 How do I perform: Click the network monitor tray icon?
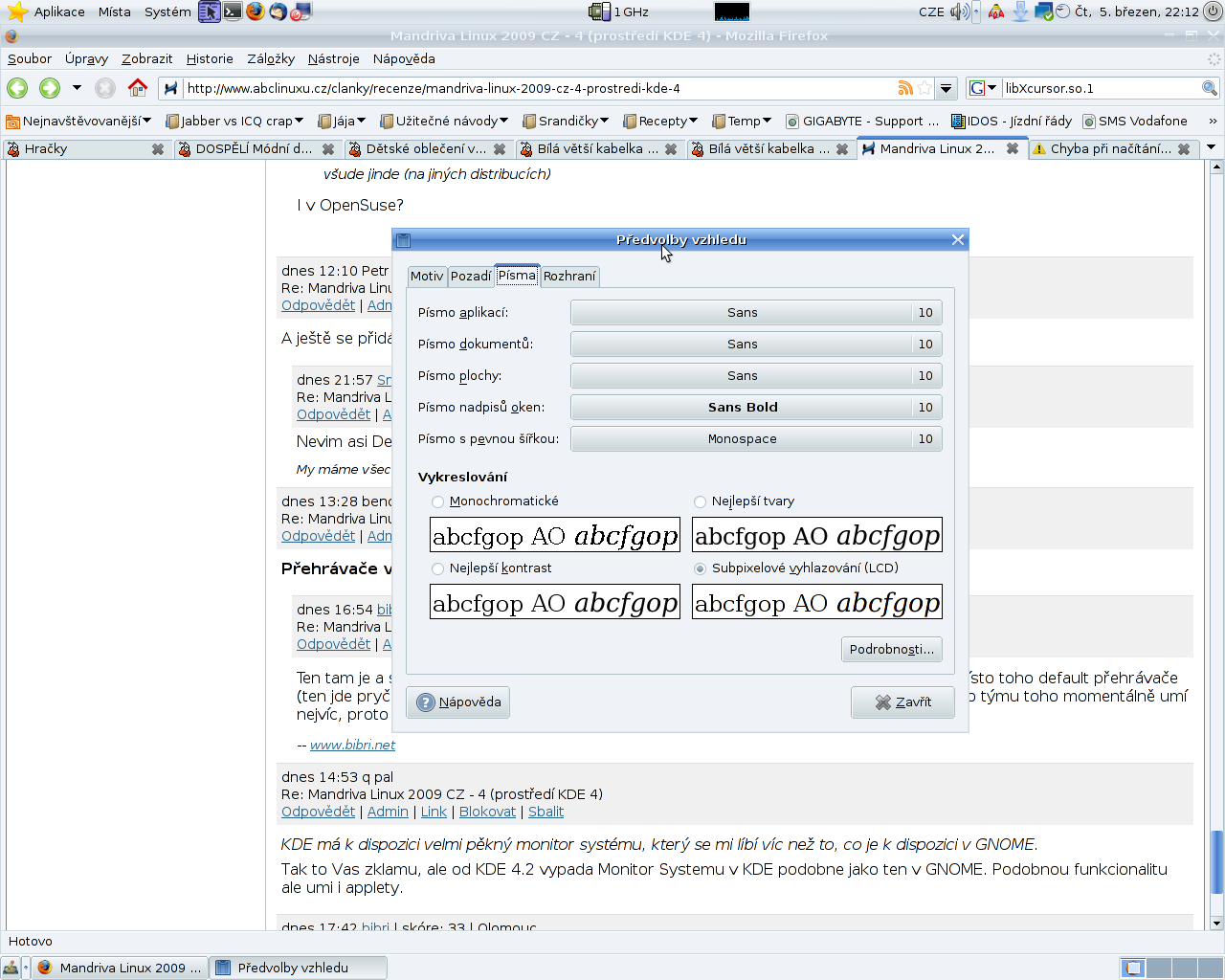click(x=1043, y=11)
